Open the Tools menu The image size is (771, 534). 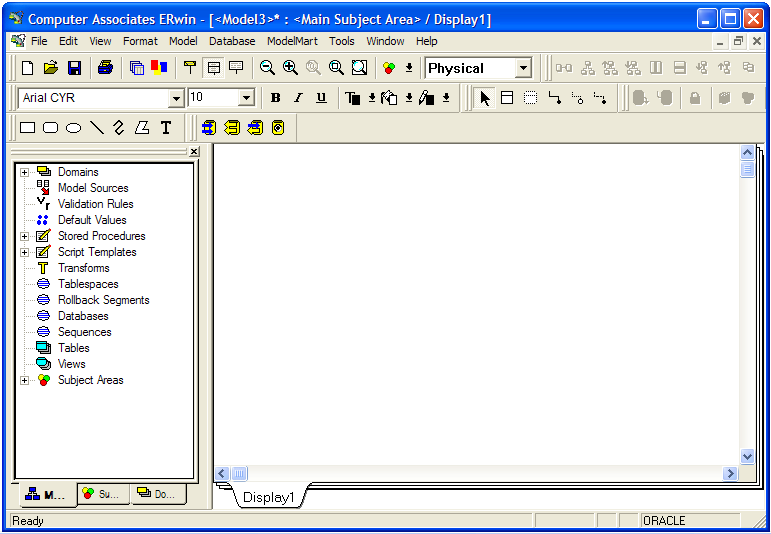point(342,41)
